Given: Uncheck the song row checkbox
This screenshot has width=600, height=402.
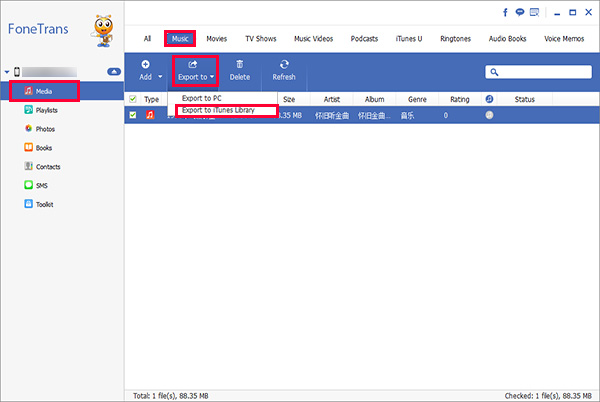Looking at the screenshot, I should point(133,115).
